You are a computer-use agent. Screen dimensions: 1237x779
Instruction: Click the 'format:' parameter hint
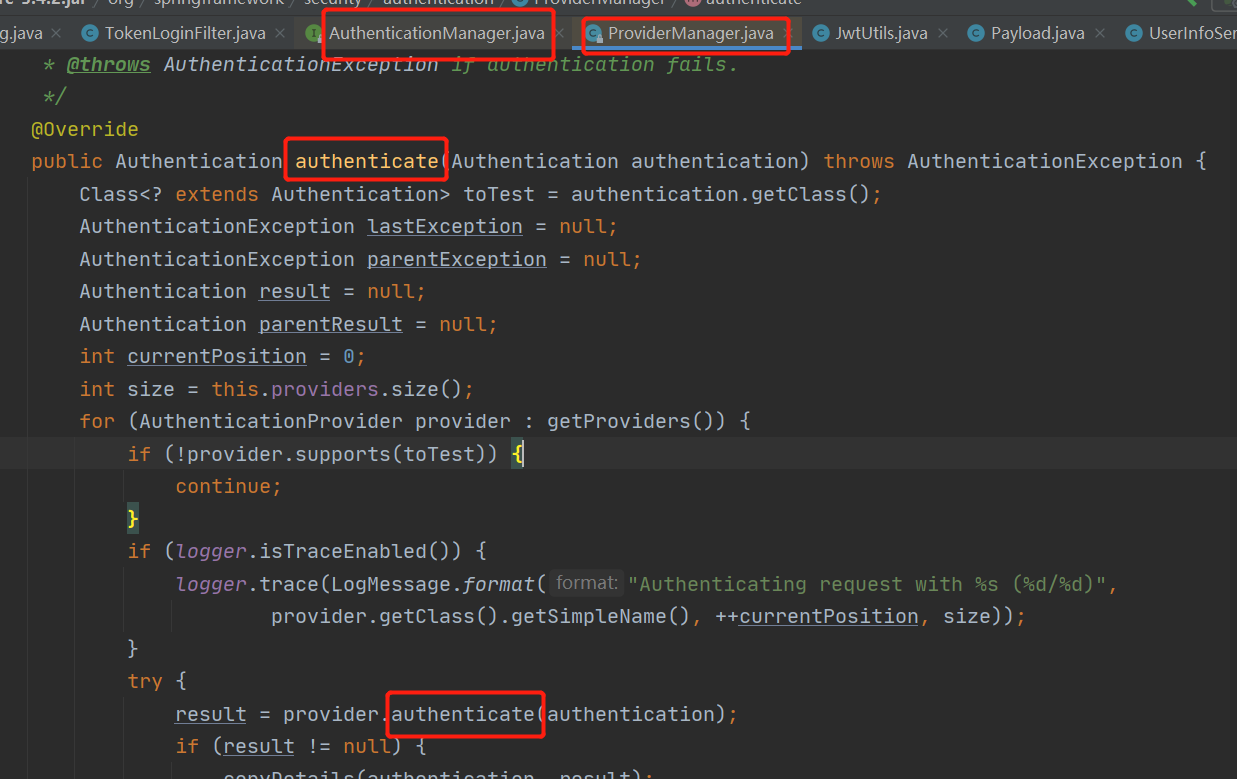[x=586, y=584]
